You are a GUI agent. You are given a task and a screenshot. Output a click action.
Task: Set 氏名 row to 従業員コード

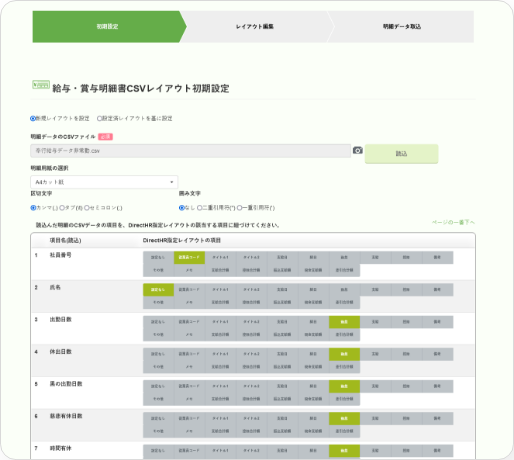(x=189, y=290)
